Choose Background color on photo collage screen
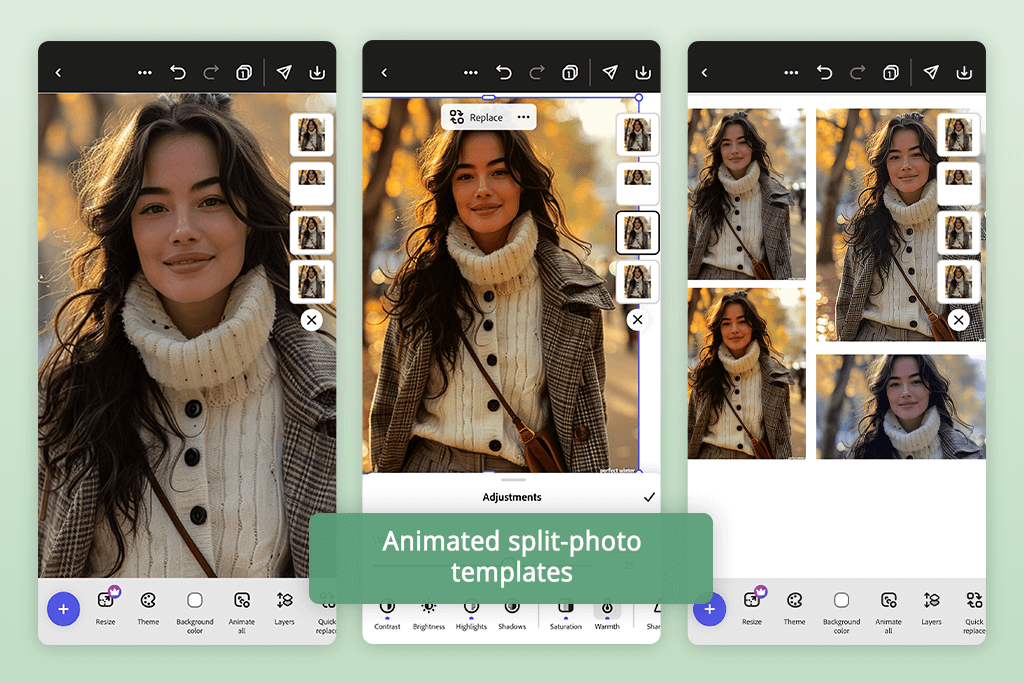The height and width of the screenshot is (683, 1024). point(841,612)
